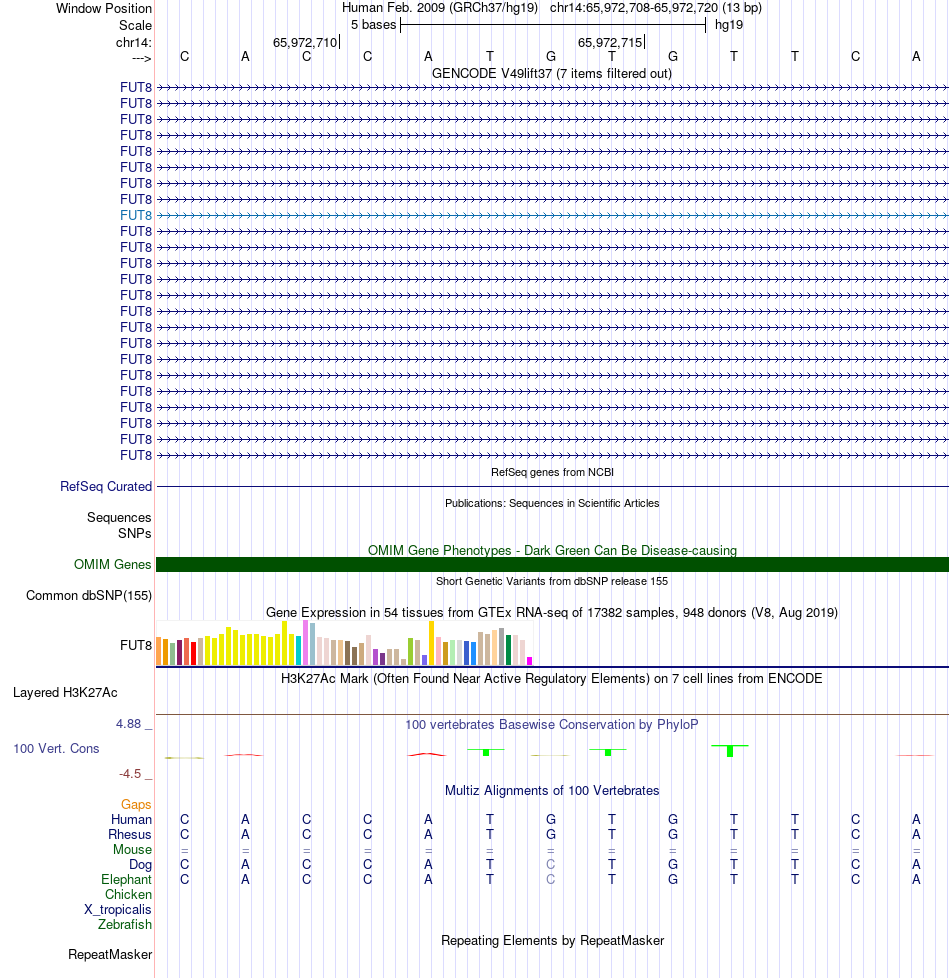Click the dark green OMIM gene bar
The width and height of the screenshot is (950, 978).
552,564
